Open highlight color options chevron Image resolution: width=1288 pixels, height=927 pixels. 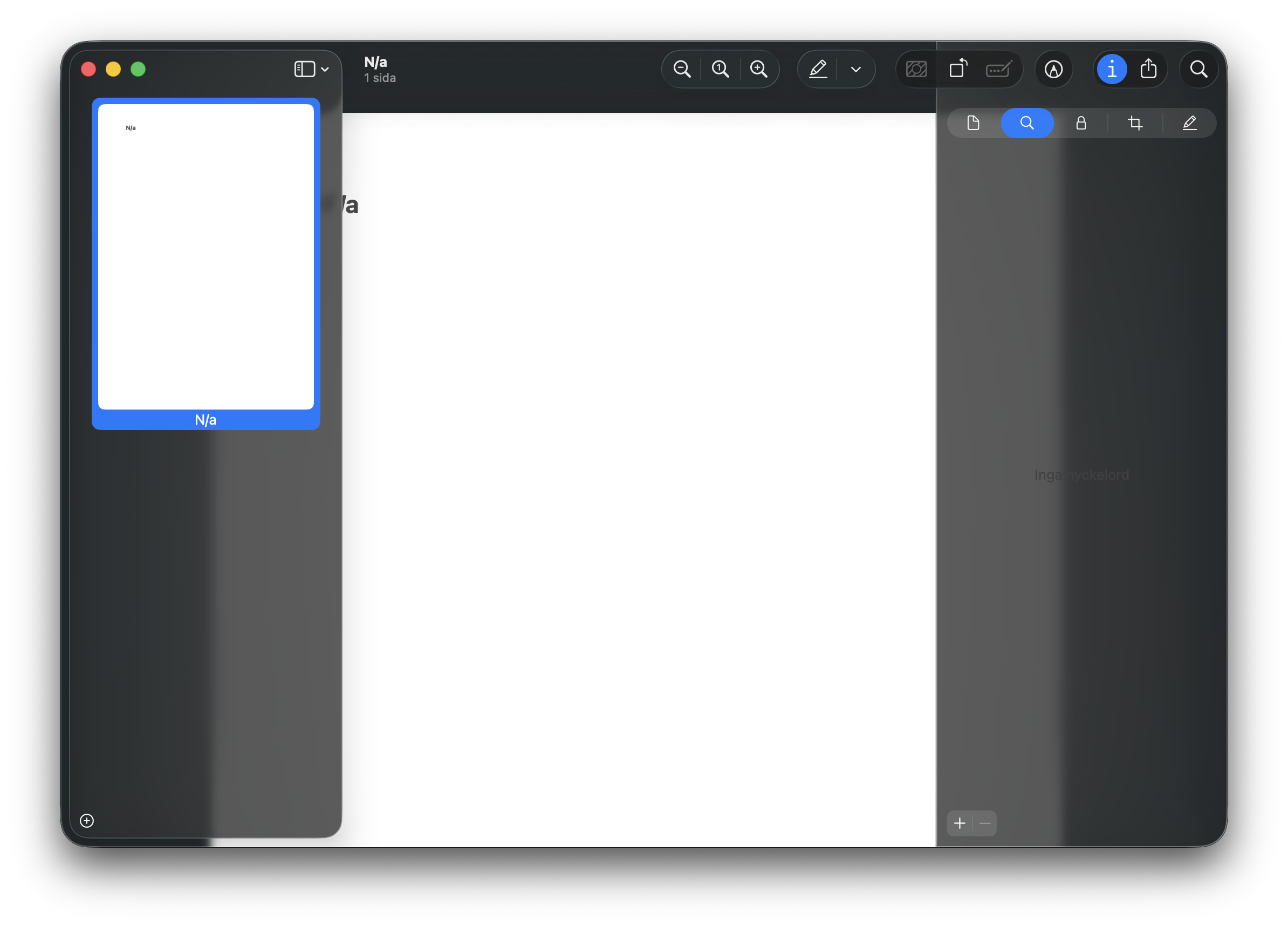[x=856, y=69]
